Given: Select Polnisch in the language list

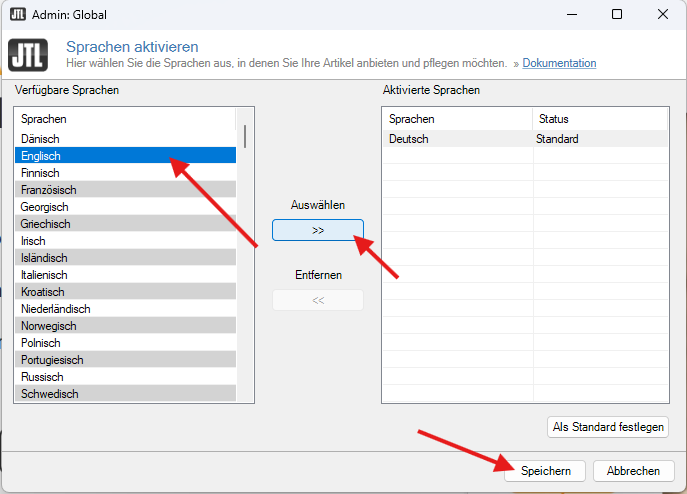Looking at the screenshot, I should point(125,343).
